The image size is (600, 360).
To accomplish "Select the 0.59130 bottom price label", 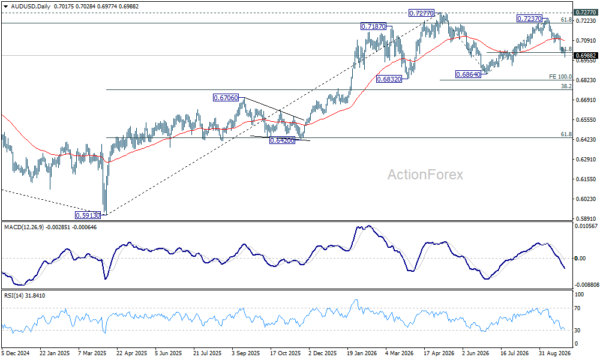I will [88, 215].
